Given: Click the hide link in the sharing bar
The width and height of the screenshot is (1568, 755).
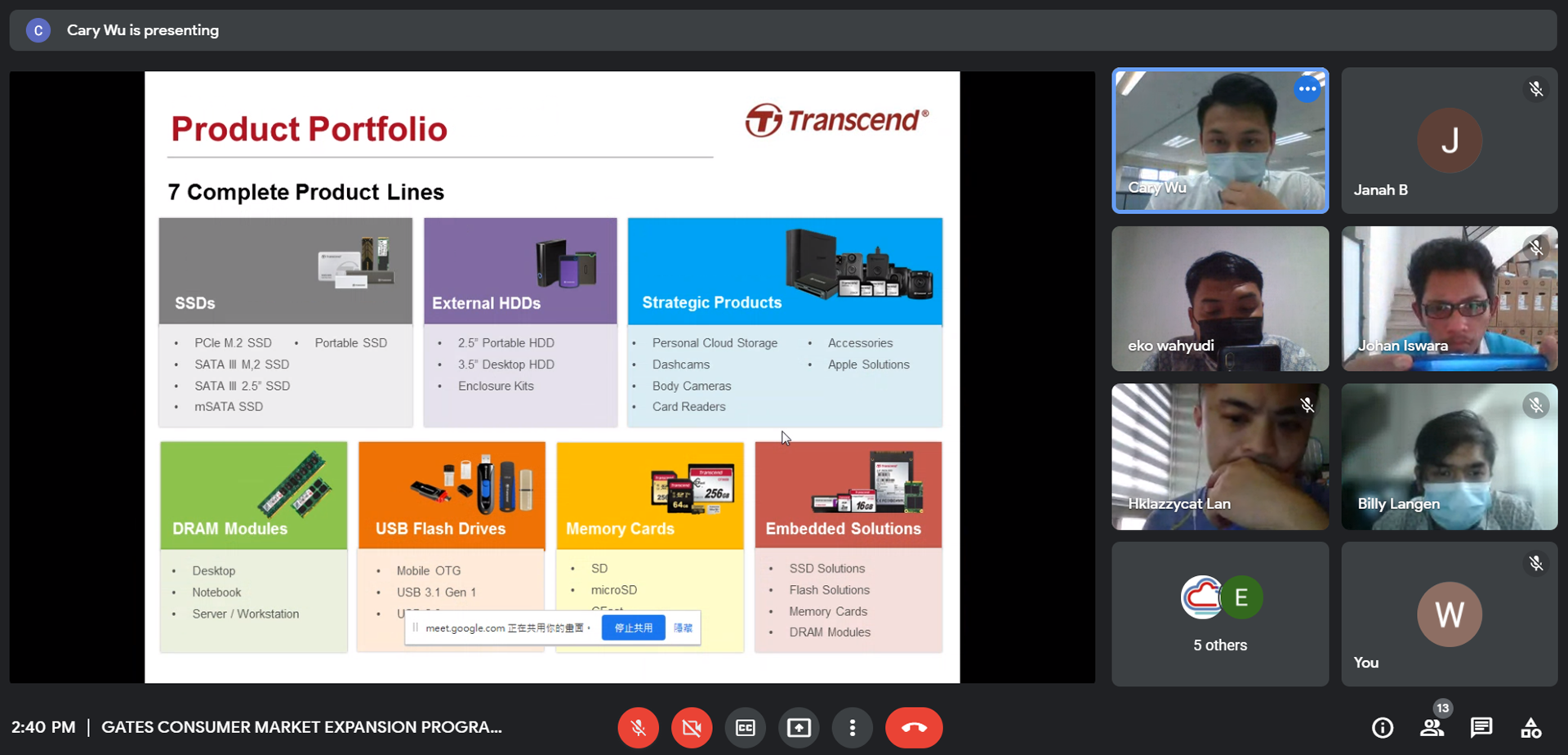Looking at the screenshot, I should pyautogui.click(x=683, y=628).
